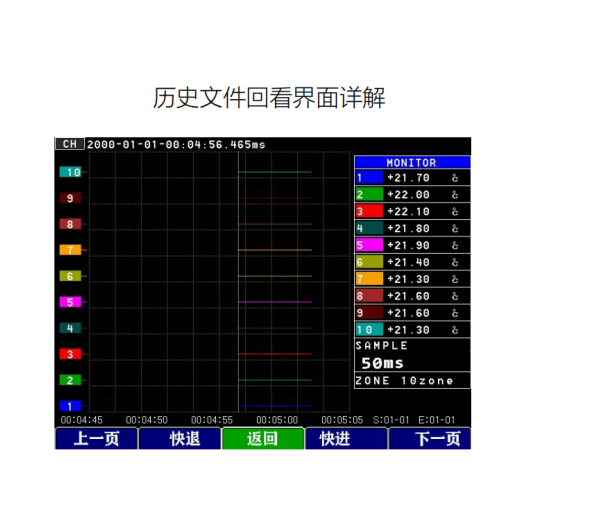Viewport: 595px width, 523px height.
Task: Click the green channel 2 swatch in MONITOR
Action: (x=370, y=195)
